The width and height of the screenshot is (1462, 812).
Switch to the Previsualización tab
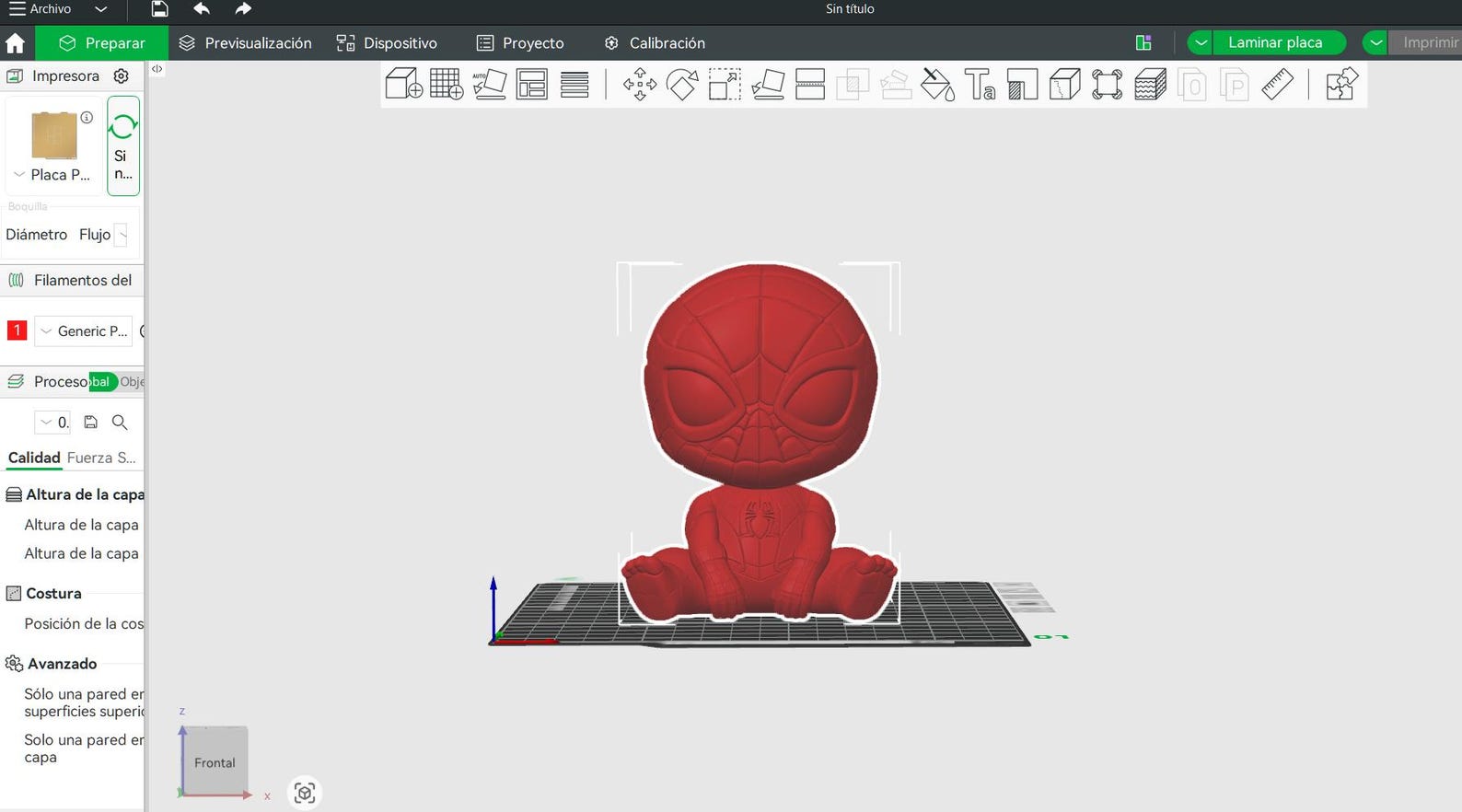coord(245,43)
